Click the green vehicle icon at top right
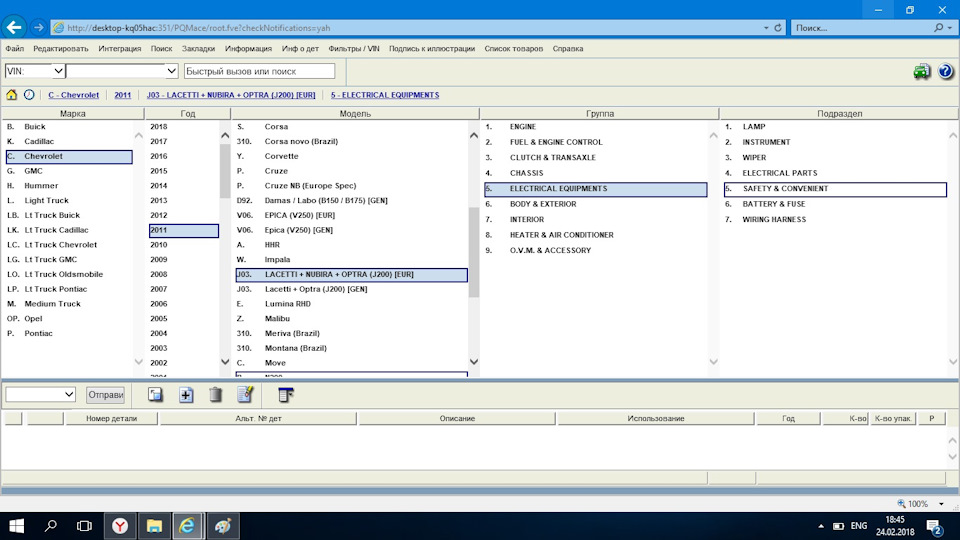Image resolution: width=960 pixels, height=540 pixels. coord(921,71)
